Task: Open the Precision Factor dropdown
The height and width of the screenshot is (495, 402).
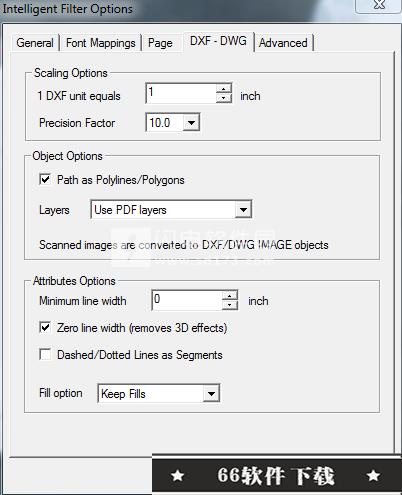Action: (x=191, y=123)
